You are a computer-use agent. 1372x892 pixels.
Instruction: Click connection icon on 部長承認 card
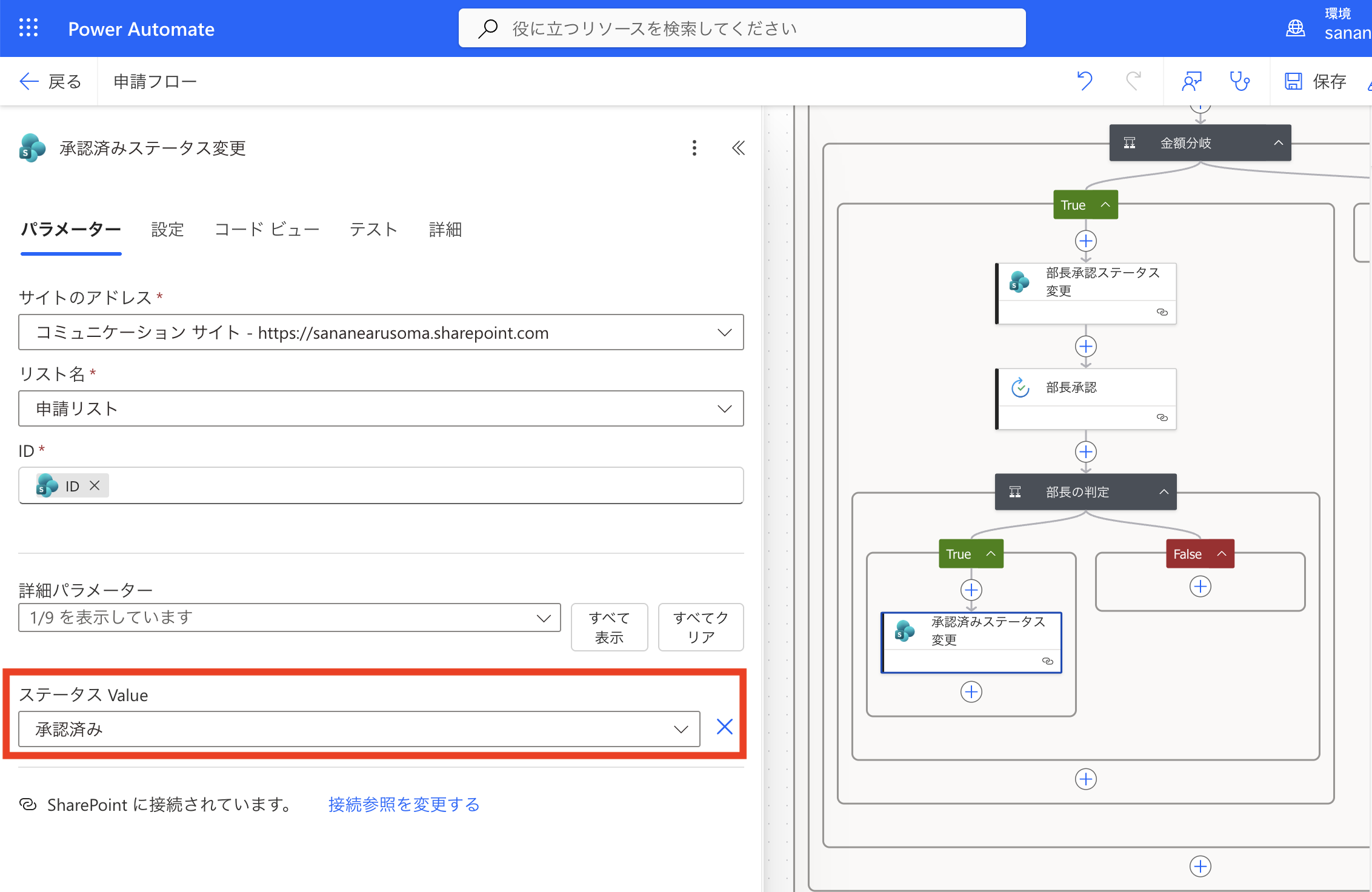[x=1162, y=418]
